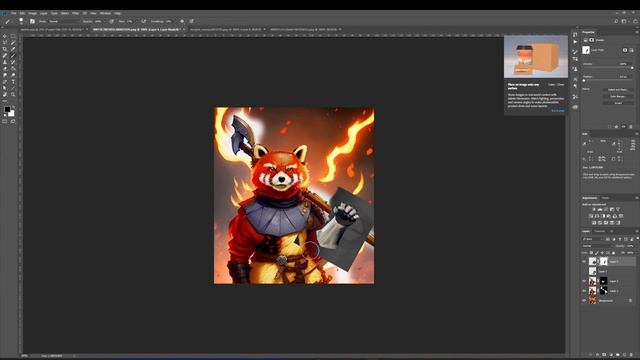640x360 pixels.
Task: Click Try it now link in popup
Action: click(558, 111)
